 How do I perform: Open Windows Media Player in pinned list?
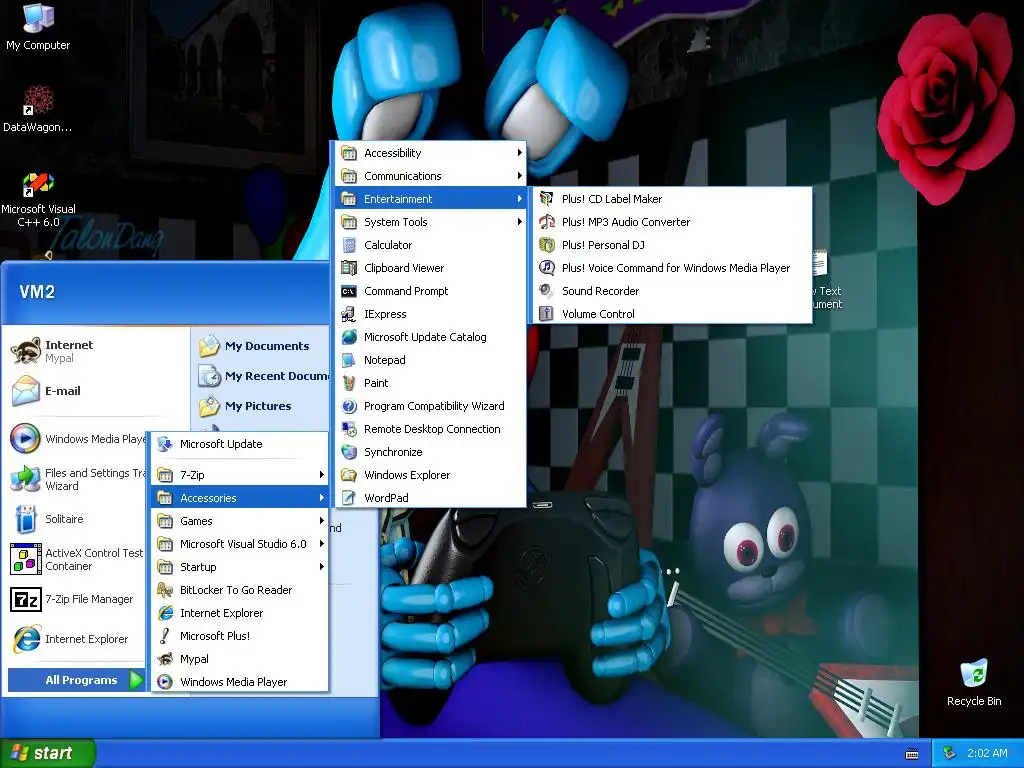click(x=76, y=439)
